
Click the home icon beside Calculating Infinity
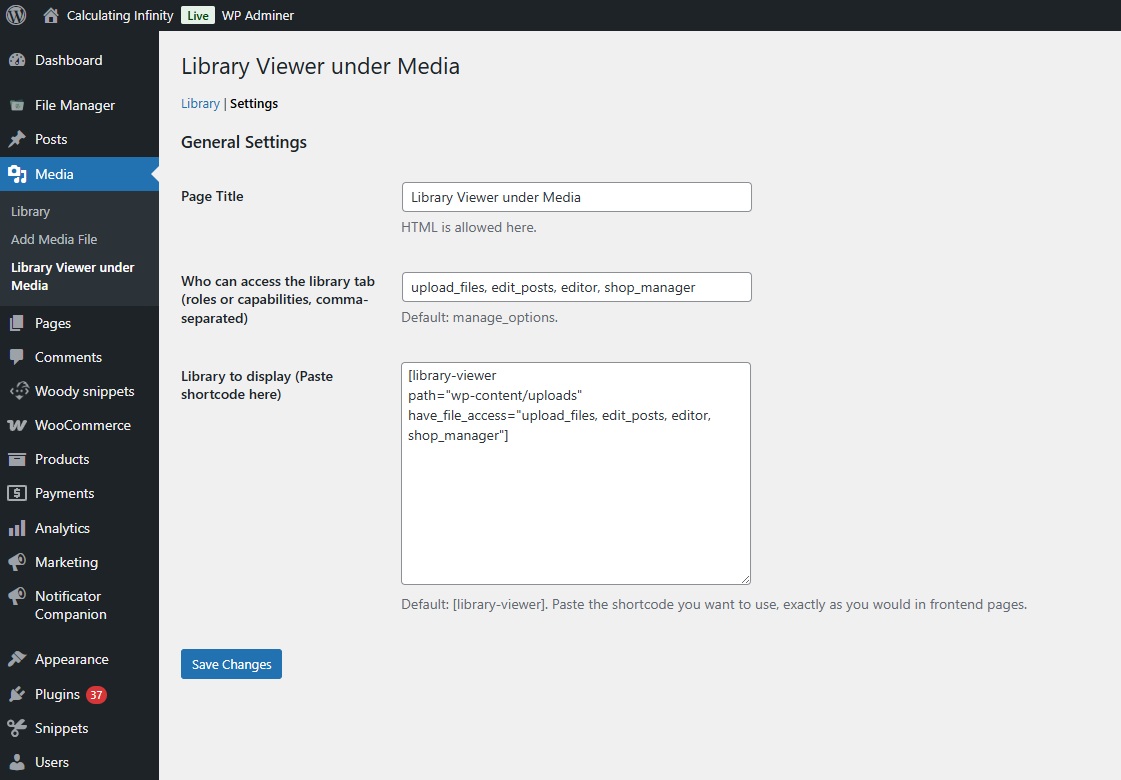(x=51, y=15)
